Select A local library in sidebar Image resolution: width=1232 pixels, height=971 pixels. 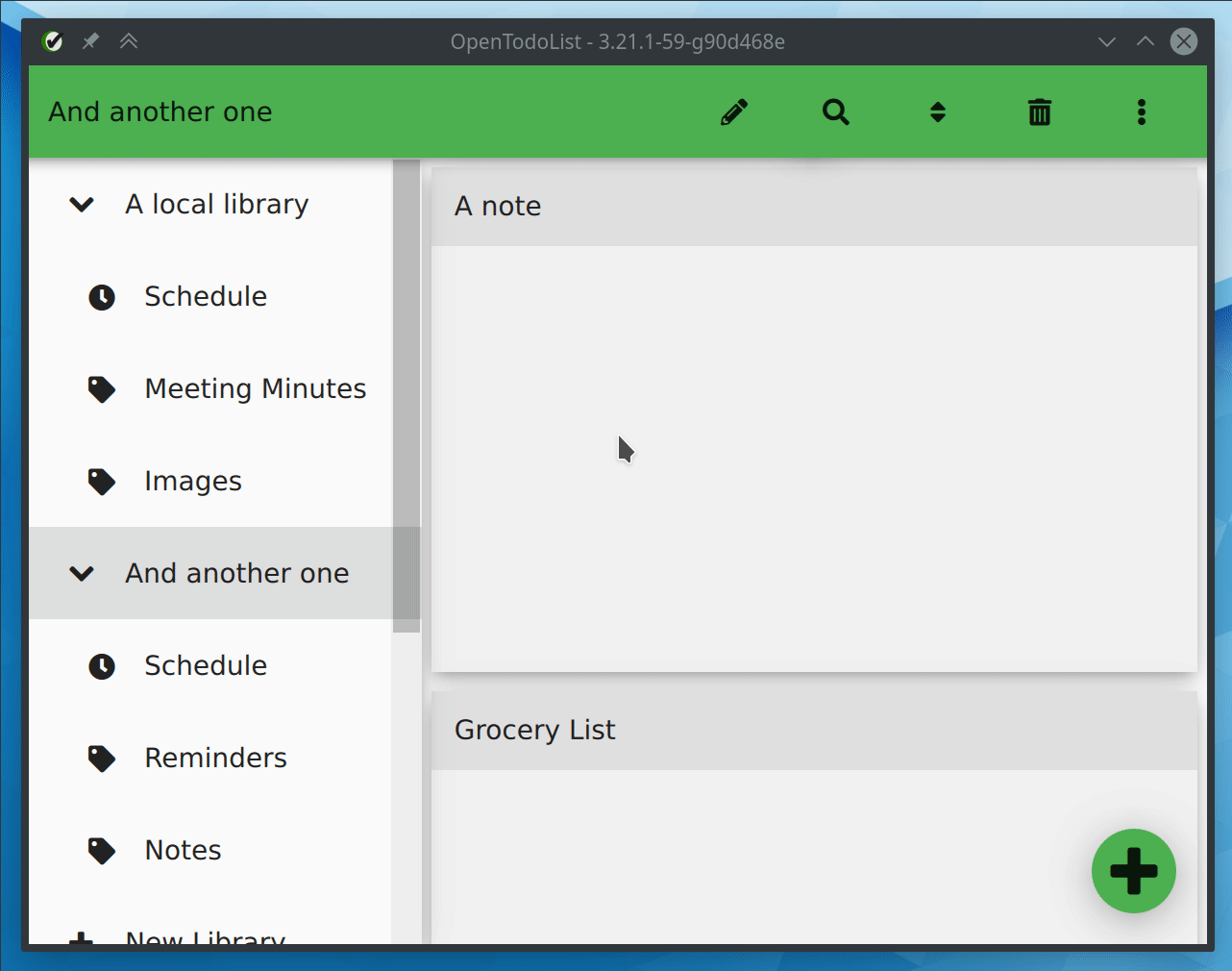point(210,204)
